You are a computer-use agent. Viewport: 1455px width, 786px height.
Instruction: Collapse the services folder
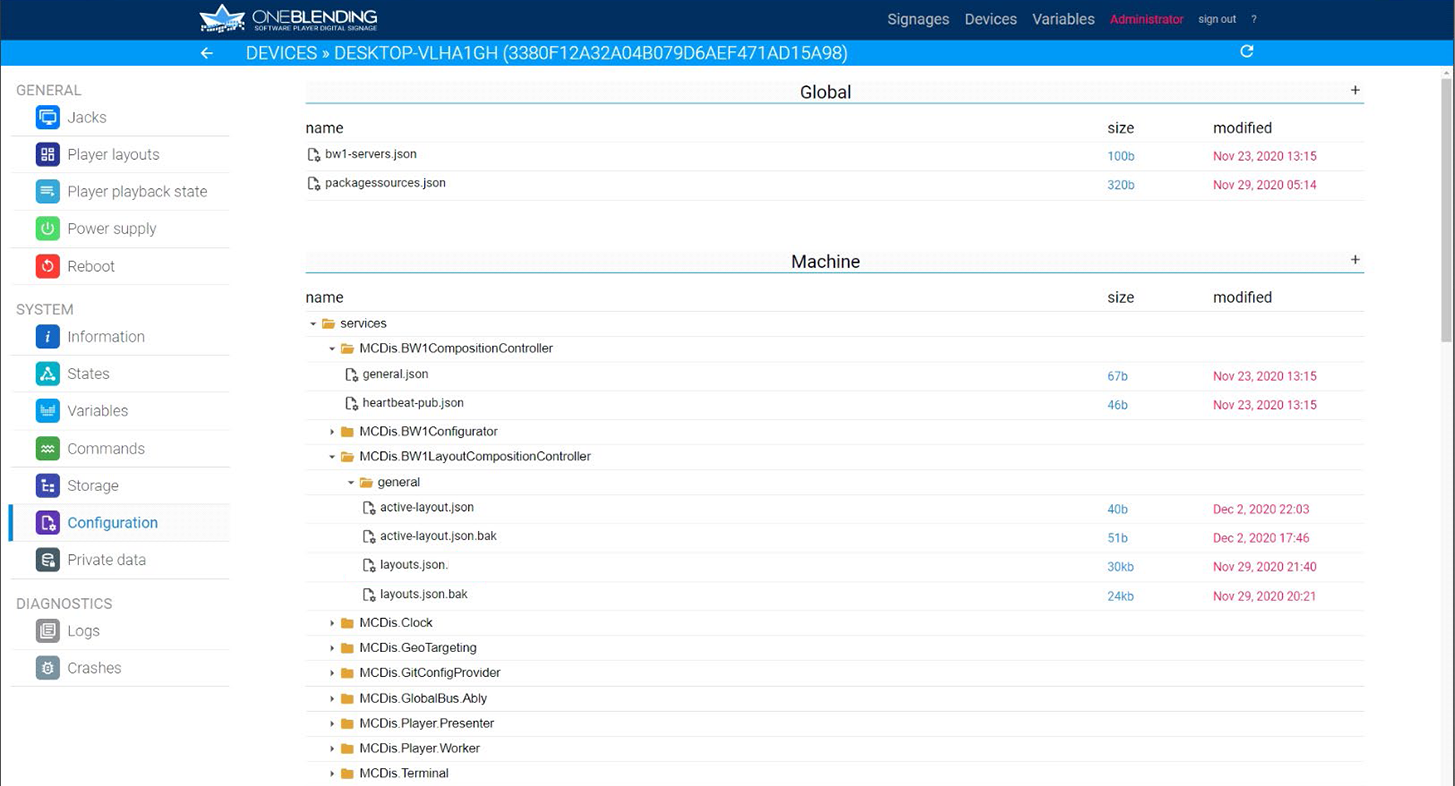313,324
